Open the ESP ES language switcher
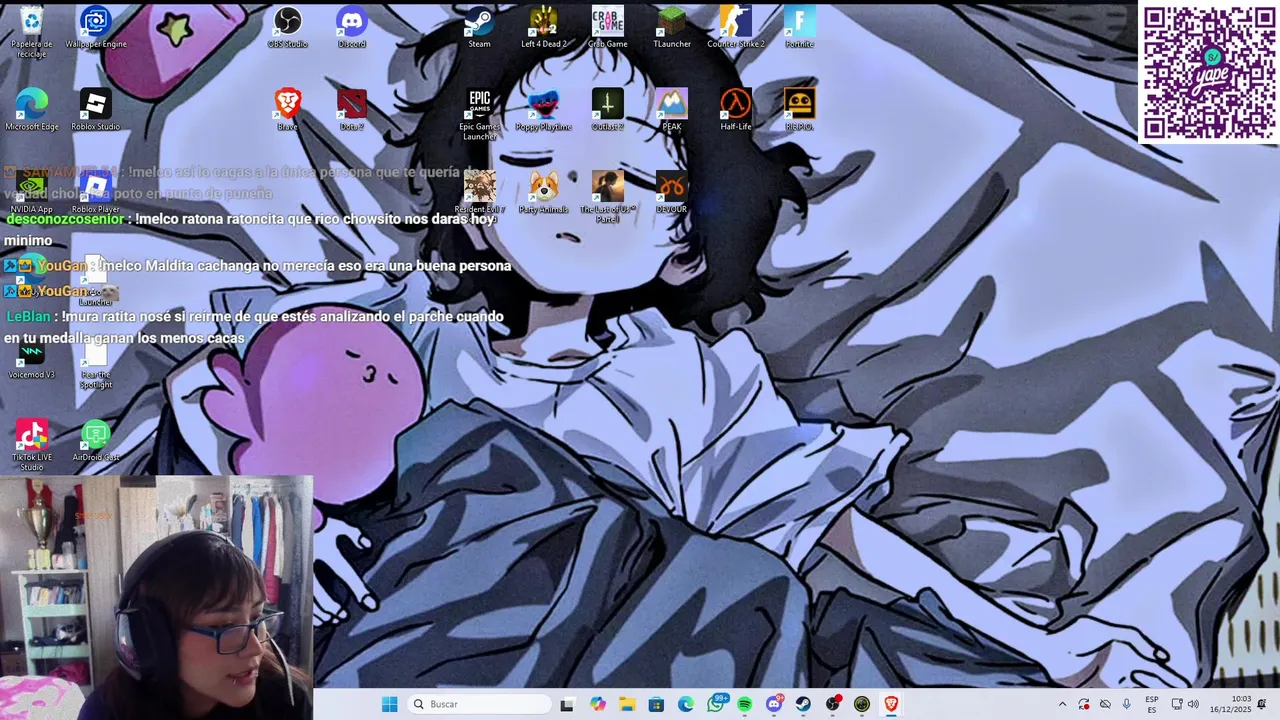Viewport: 1280px width, 720px height. (1152, 704)
